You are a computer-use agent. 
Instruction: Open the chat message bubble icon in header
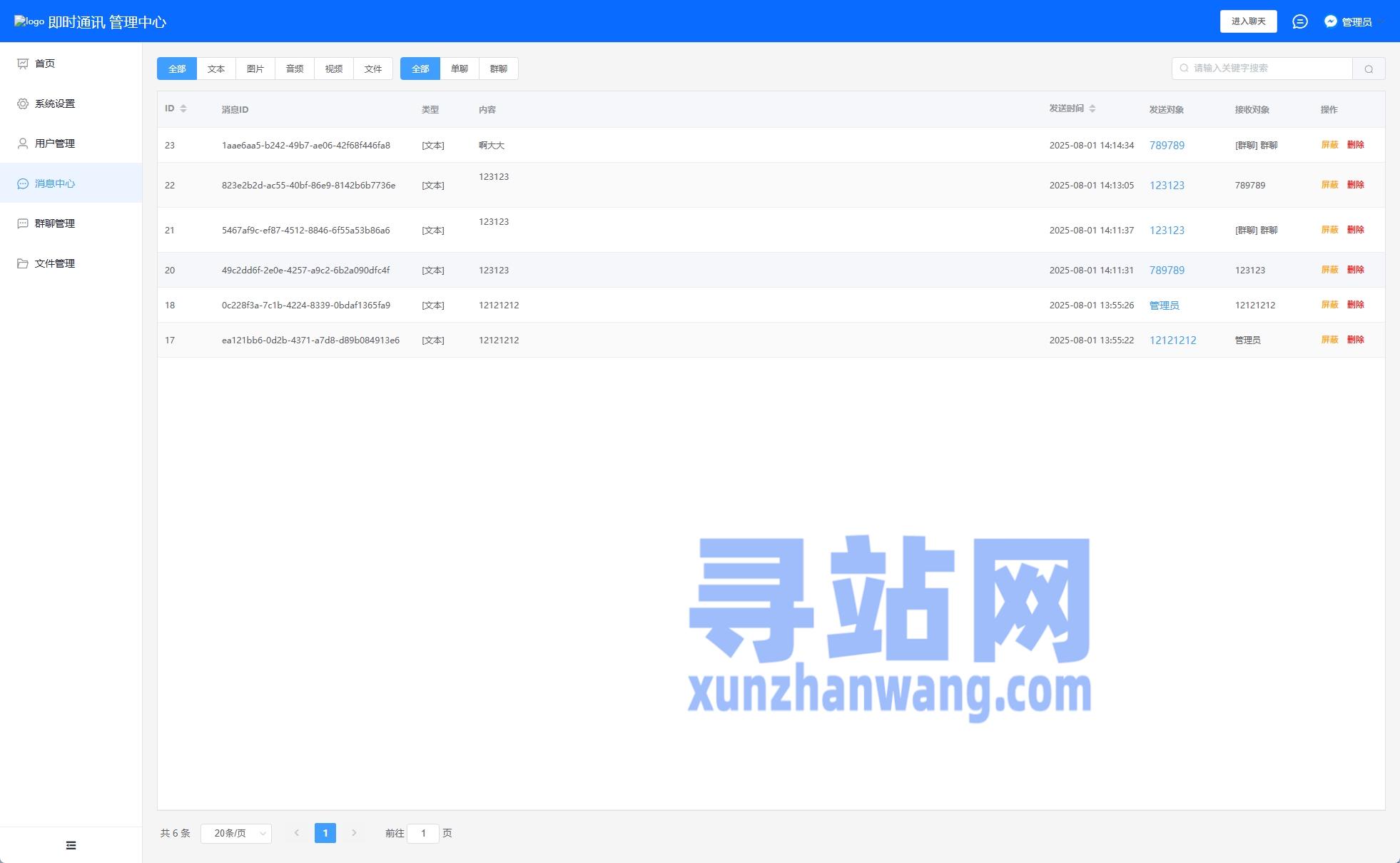coord(1300,21)
